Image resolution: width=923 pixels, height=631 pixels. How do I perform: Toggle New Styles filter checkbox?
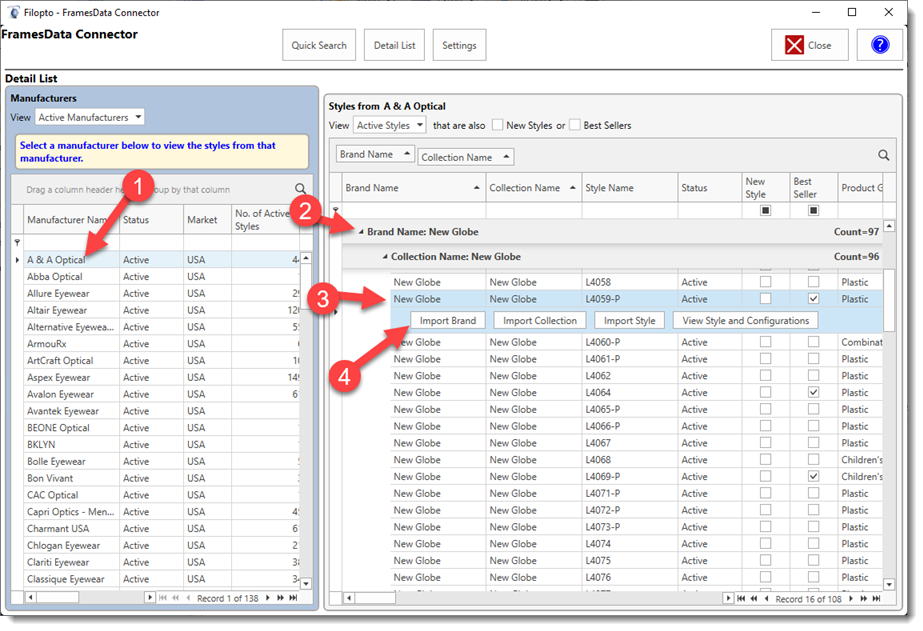pyautogui.click(x=497, y=125)
